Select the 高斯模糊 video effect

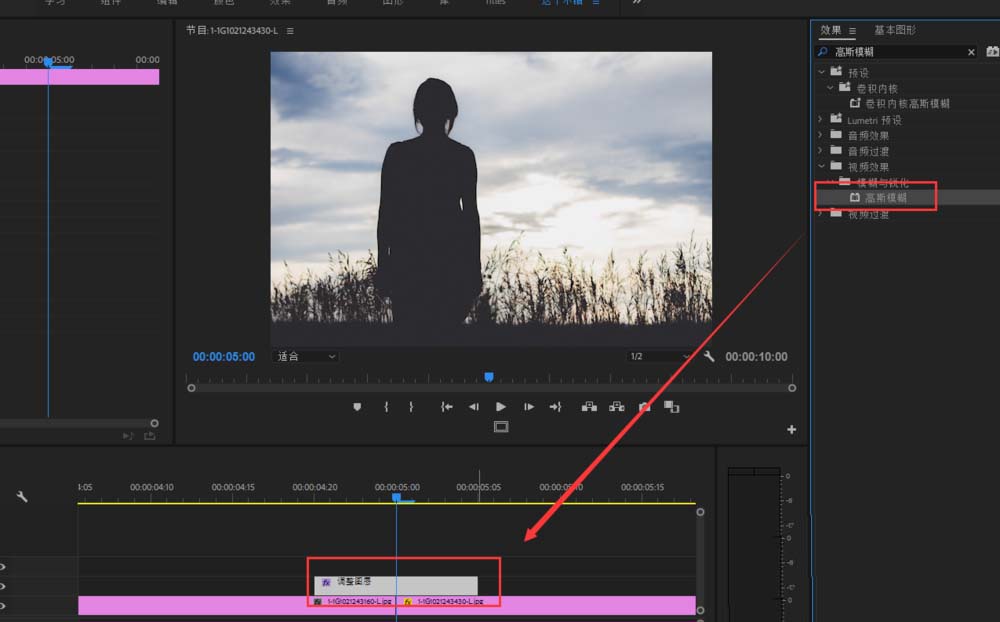pyautogui.click(x=885, y=198)
